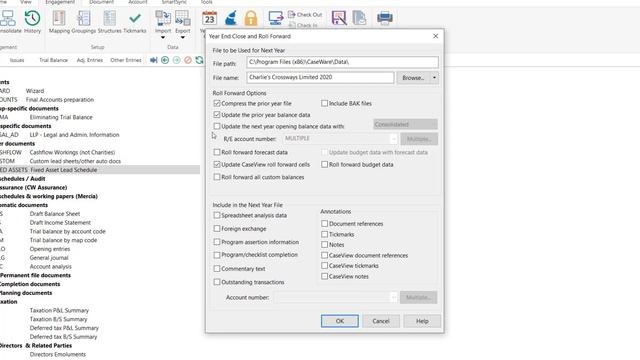Click the orange Lock Down padlock icon
The image size is (640, 360).
tap(251, 18)
